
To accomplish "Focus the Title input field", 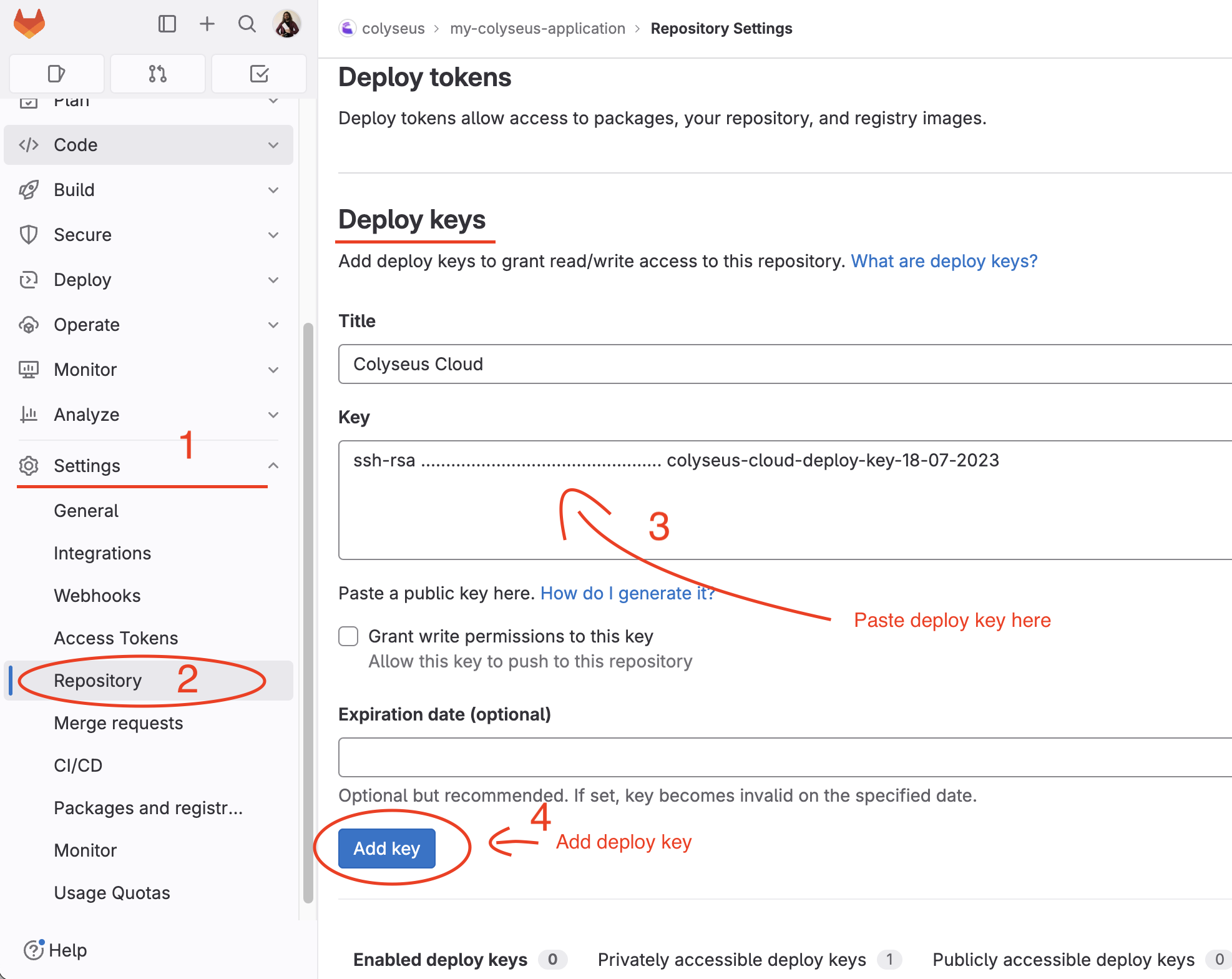I will 785,364.
